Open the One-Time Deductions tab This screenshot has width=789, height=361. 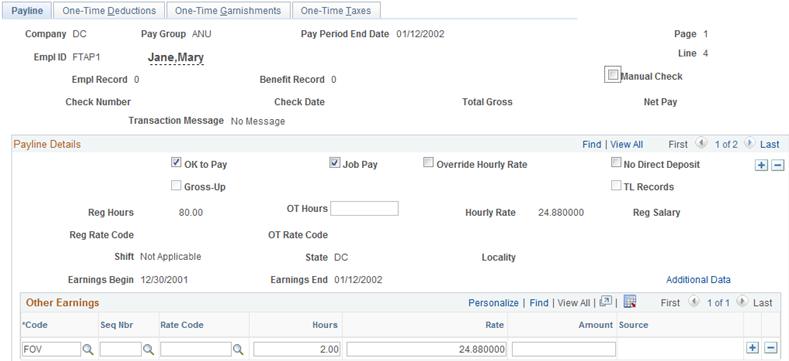[x=109, y=11]
